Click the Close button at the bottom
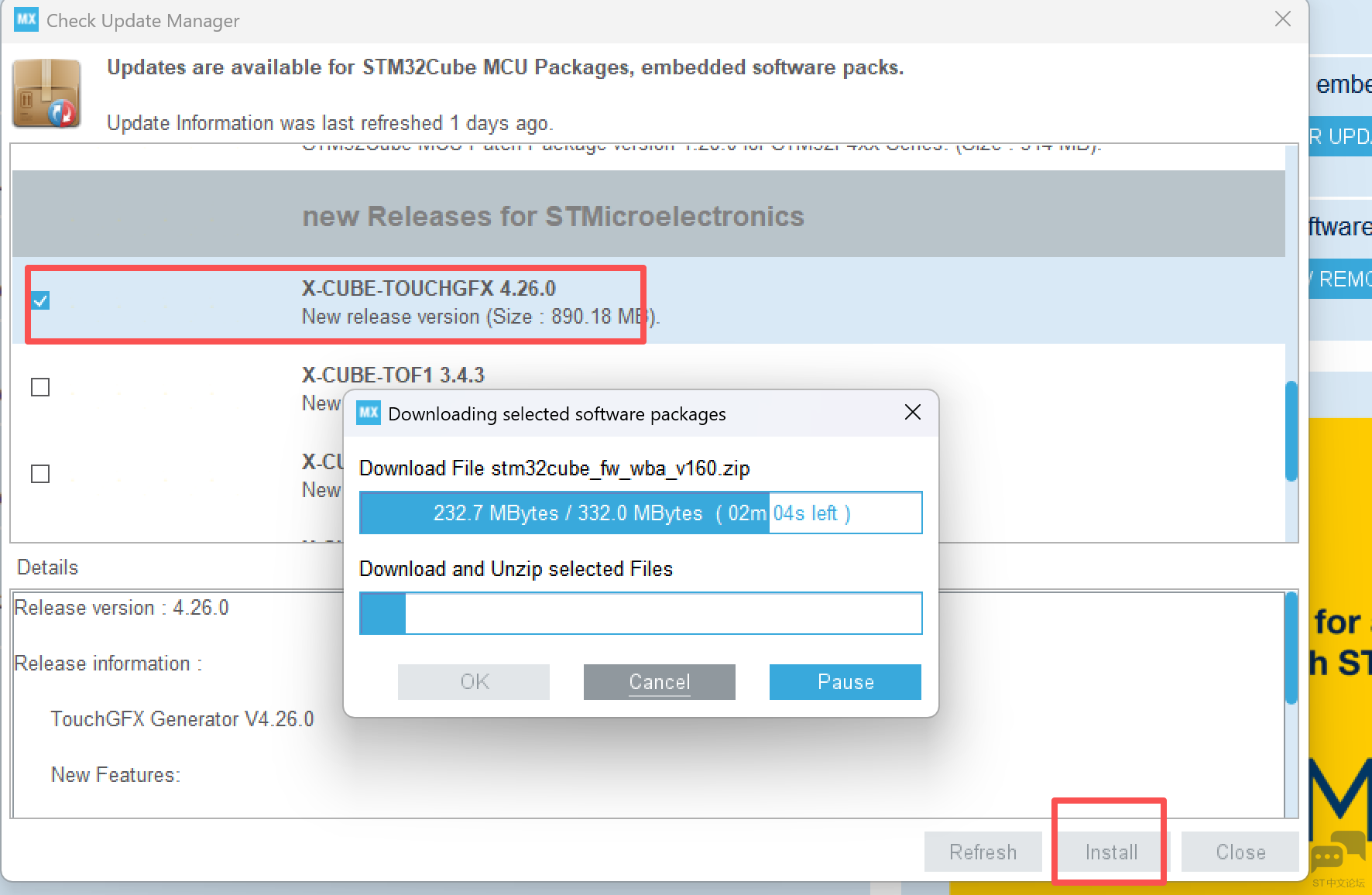 [x=1240, y=852]
